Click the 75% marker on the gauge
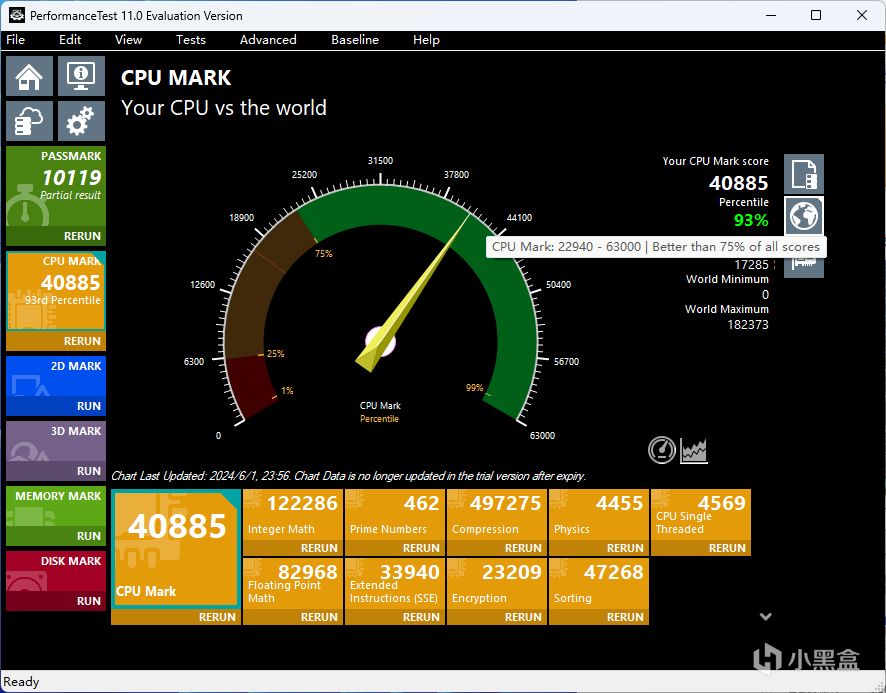886x693 pixels. click(x=324, y=254)
